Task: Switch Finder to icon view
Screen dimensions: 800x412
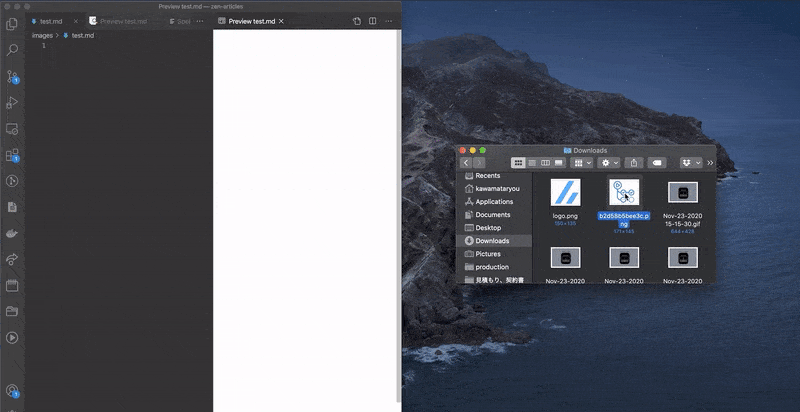Action: 518,163
